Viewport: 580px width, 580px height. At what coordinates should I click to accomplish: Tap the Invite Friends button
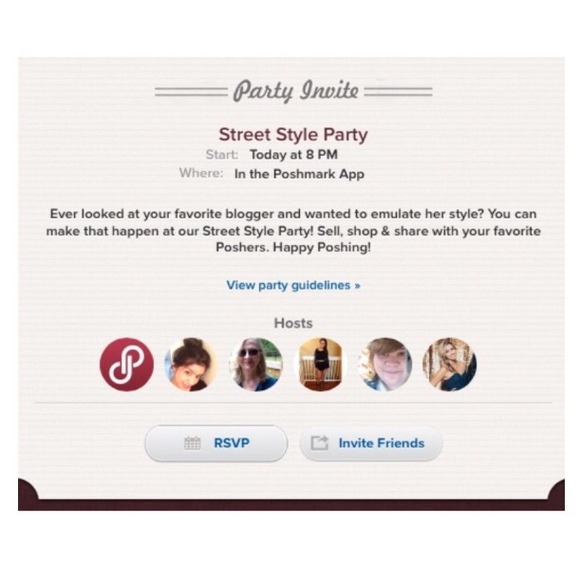pyautogui.click(x=371, y=443)
